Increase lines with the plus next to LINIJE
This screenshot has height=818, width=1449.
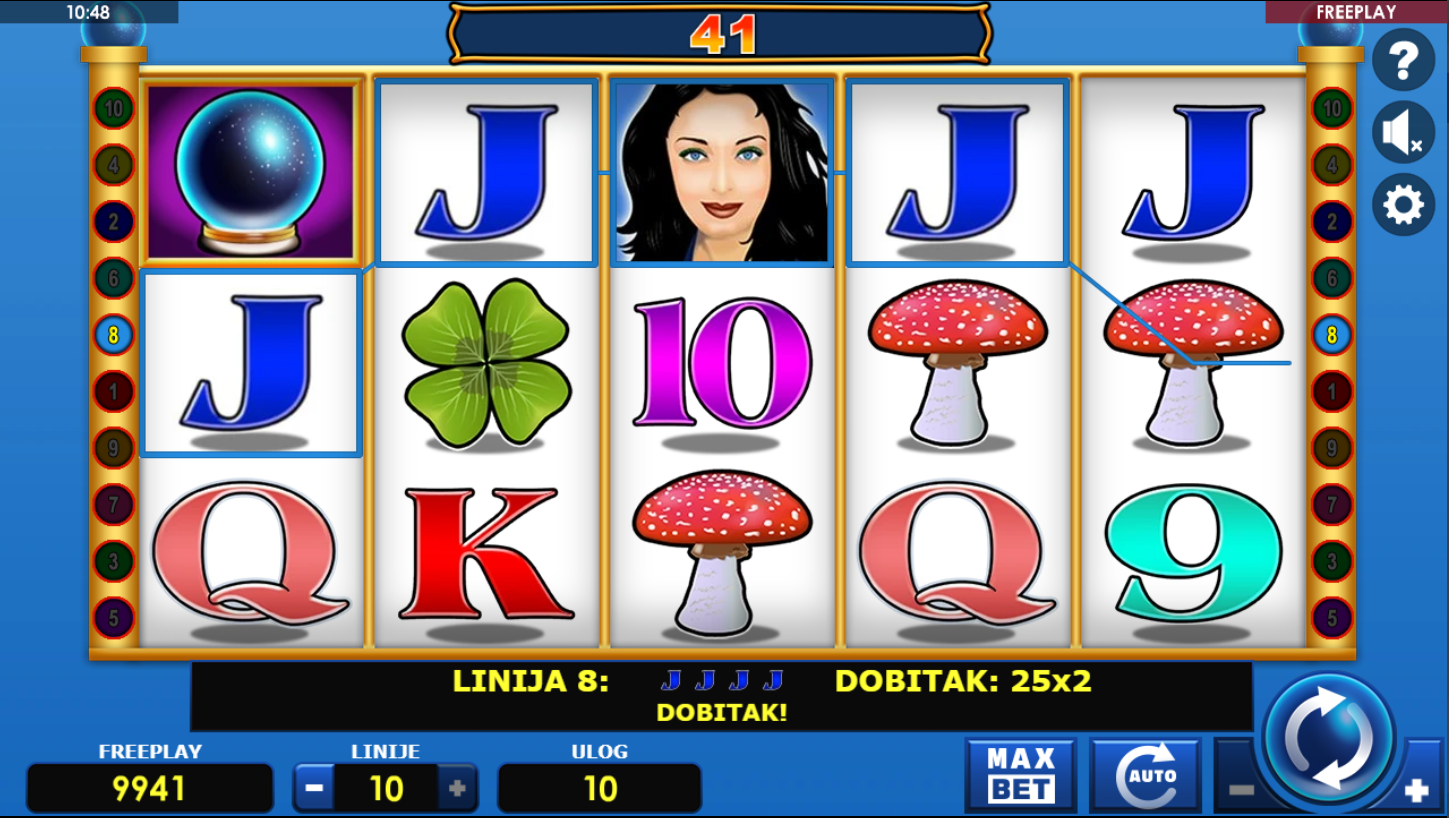point(457,788)
